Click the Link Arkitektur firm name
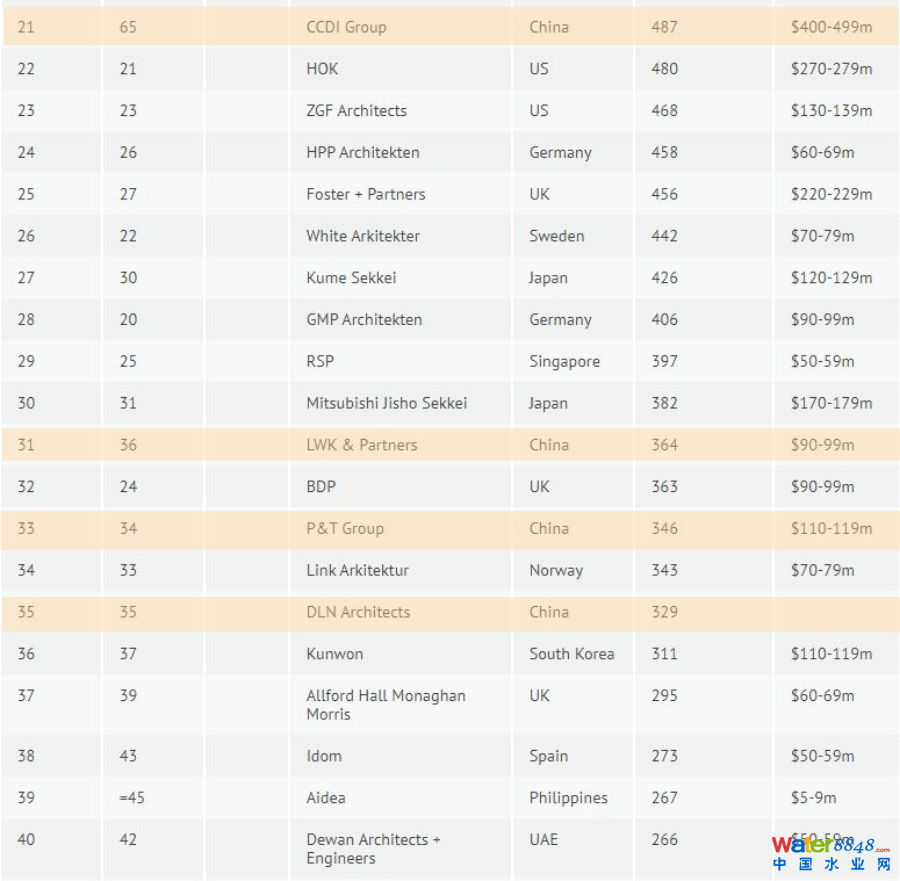The width and height of the screenshot is (900, 881). pos(357,570)
